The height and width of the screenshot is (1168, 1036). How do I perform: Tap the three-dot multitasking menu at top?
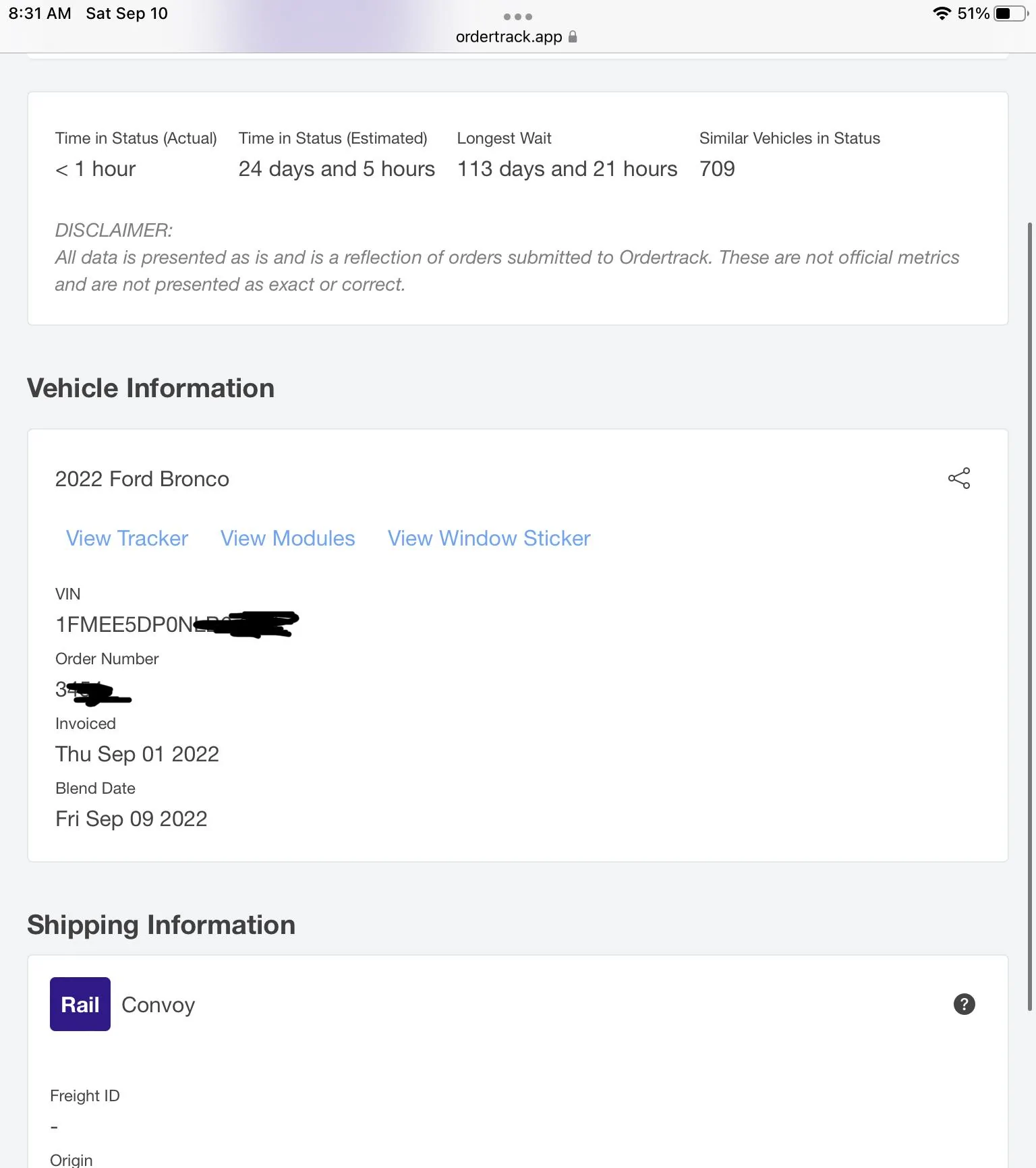click(517, 16)
